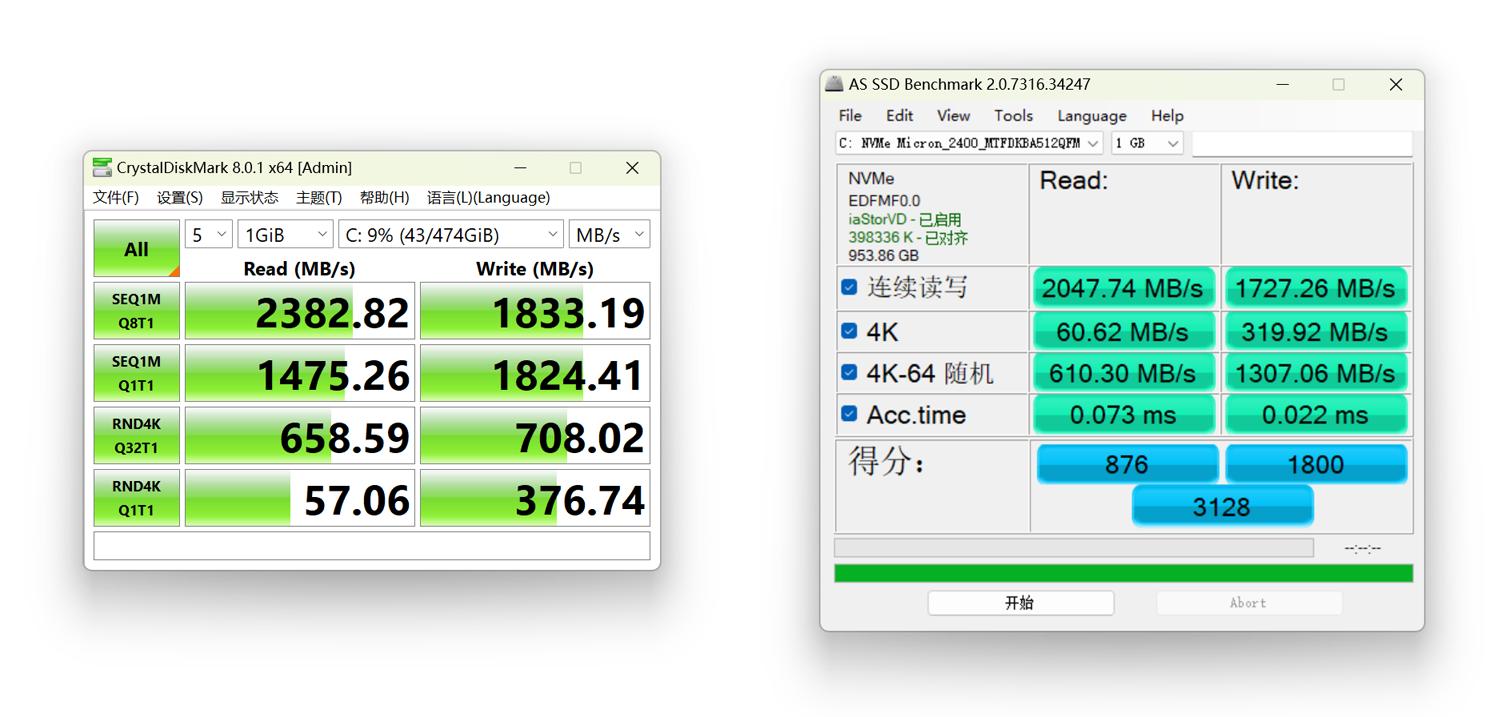Start the RND4K Q1T1 benchmark
1500x717 pixels.
click(x=136, y=498)
